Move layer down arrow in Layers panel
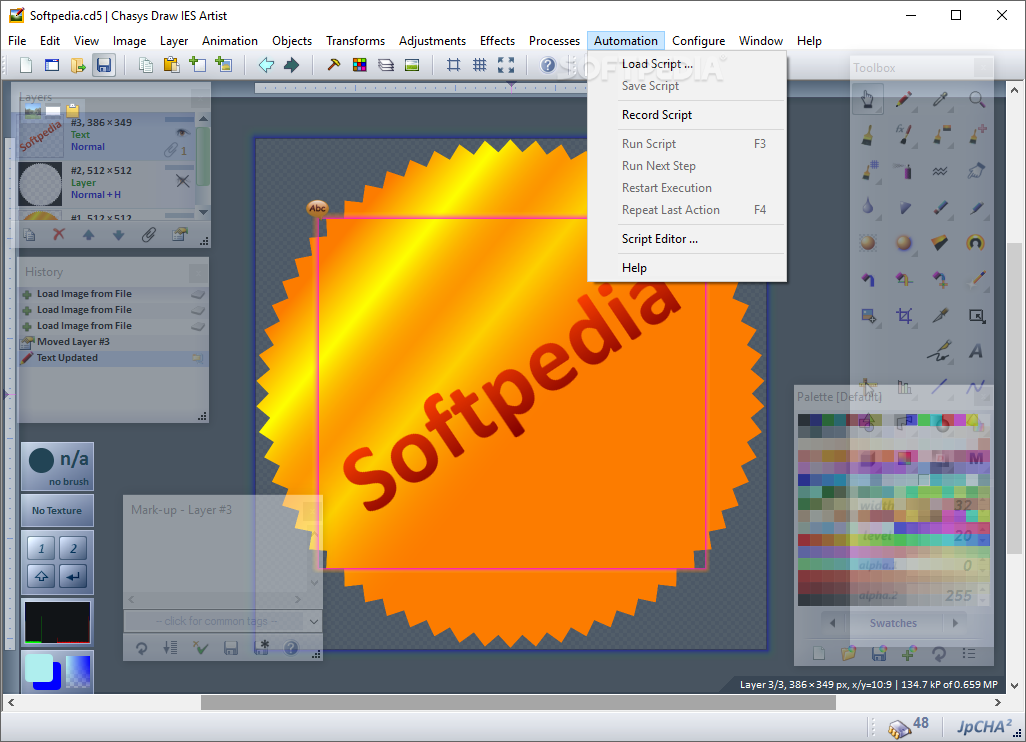The width and height of the screenshot is (1026, 742). tap(118, 234)
